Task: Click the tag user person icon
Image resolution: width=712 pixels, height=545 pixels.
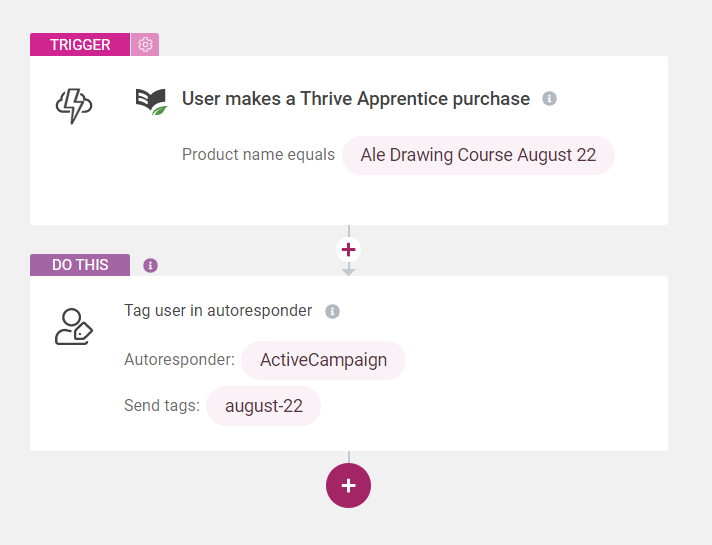Action: coord(74,327)
